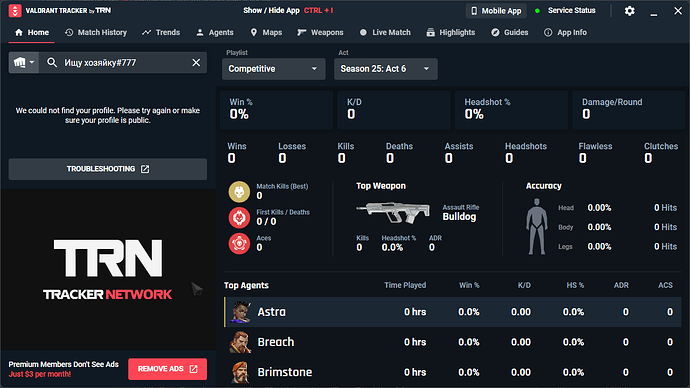Click the "Just $3 per month!" text
690x388 pixels.
tap(40, 374)
